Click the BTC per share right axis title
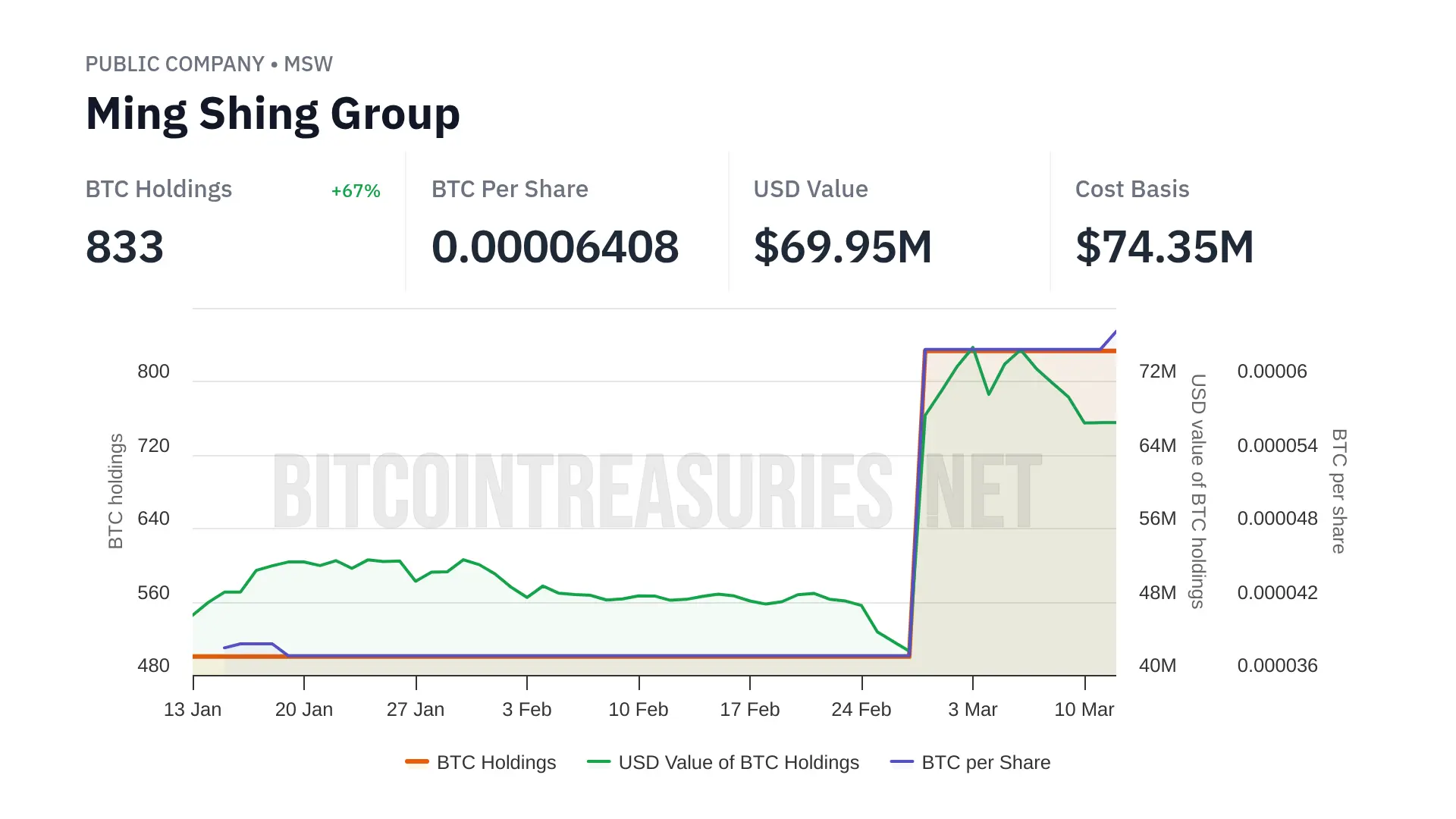 click(x=1339, y=491)
